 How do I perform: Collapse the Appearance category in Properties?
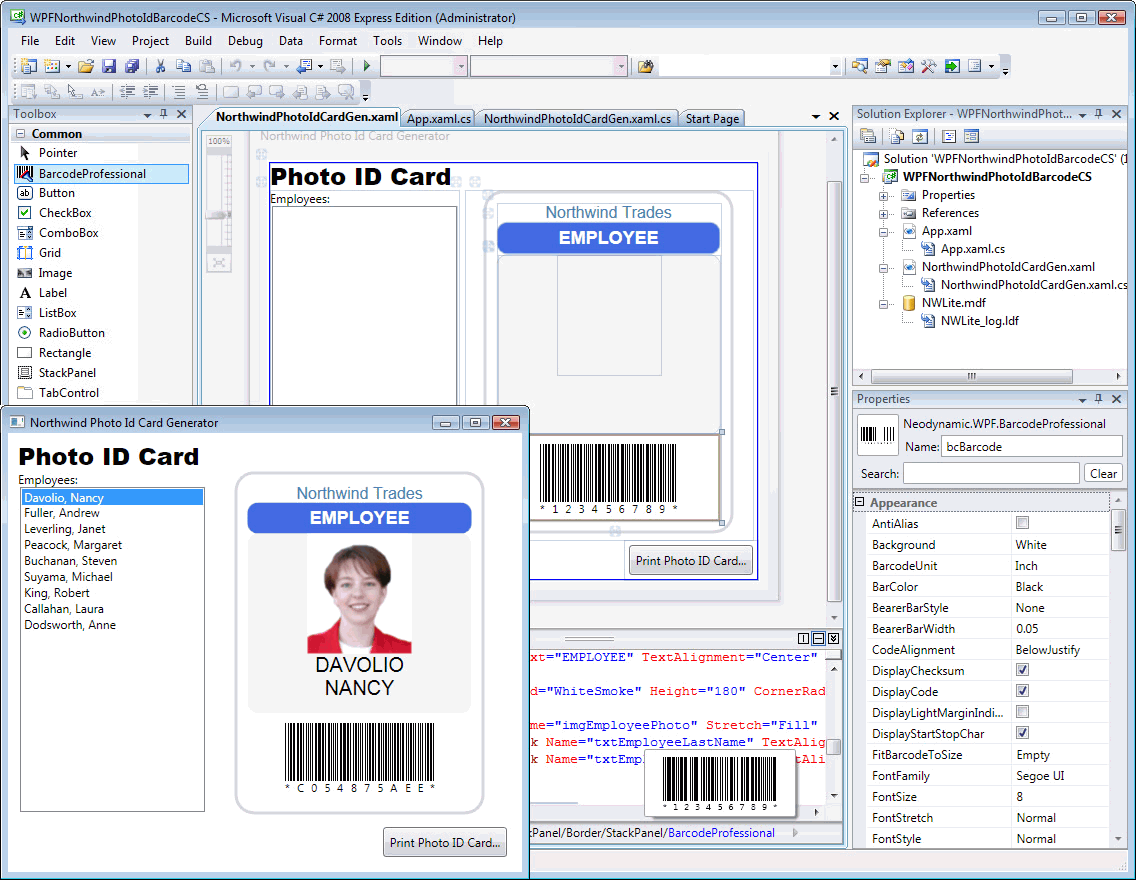click(860, 502)
